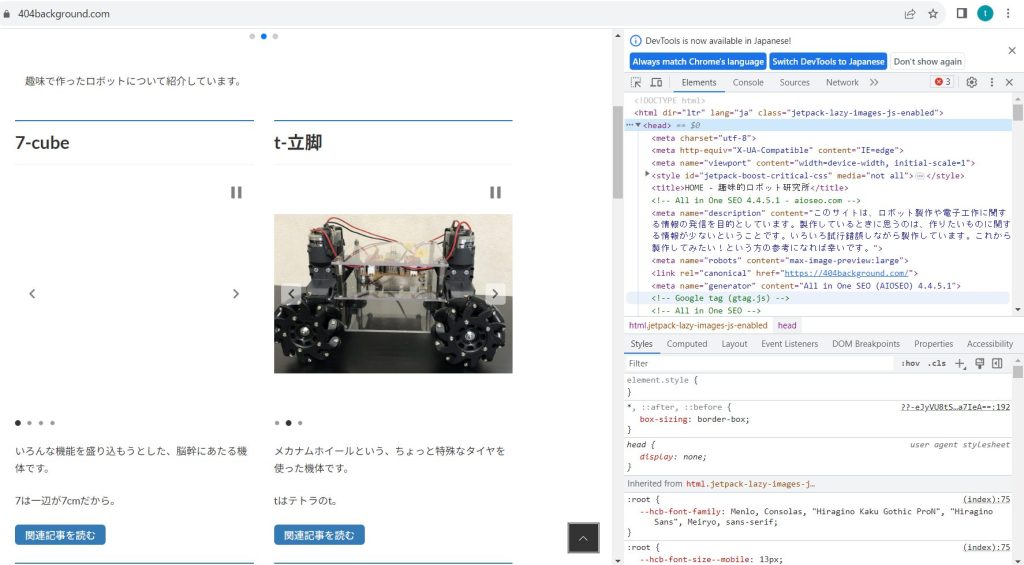
Task: Open the DevTools three-dot customize menu
Action: pos(991,82)
